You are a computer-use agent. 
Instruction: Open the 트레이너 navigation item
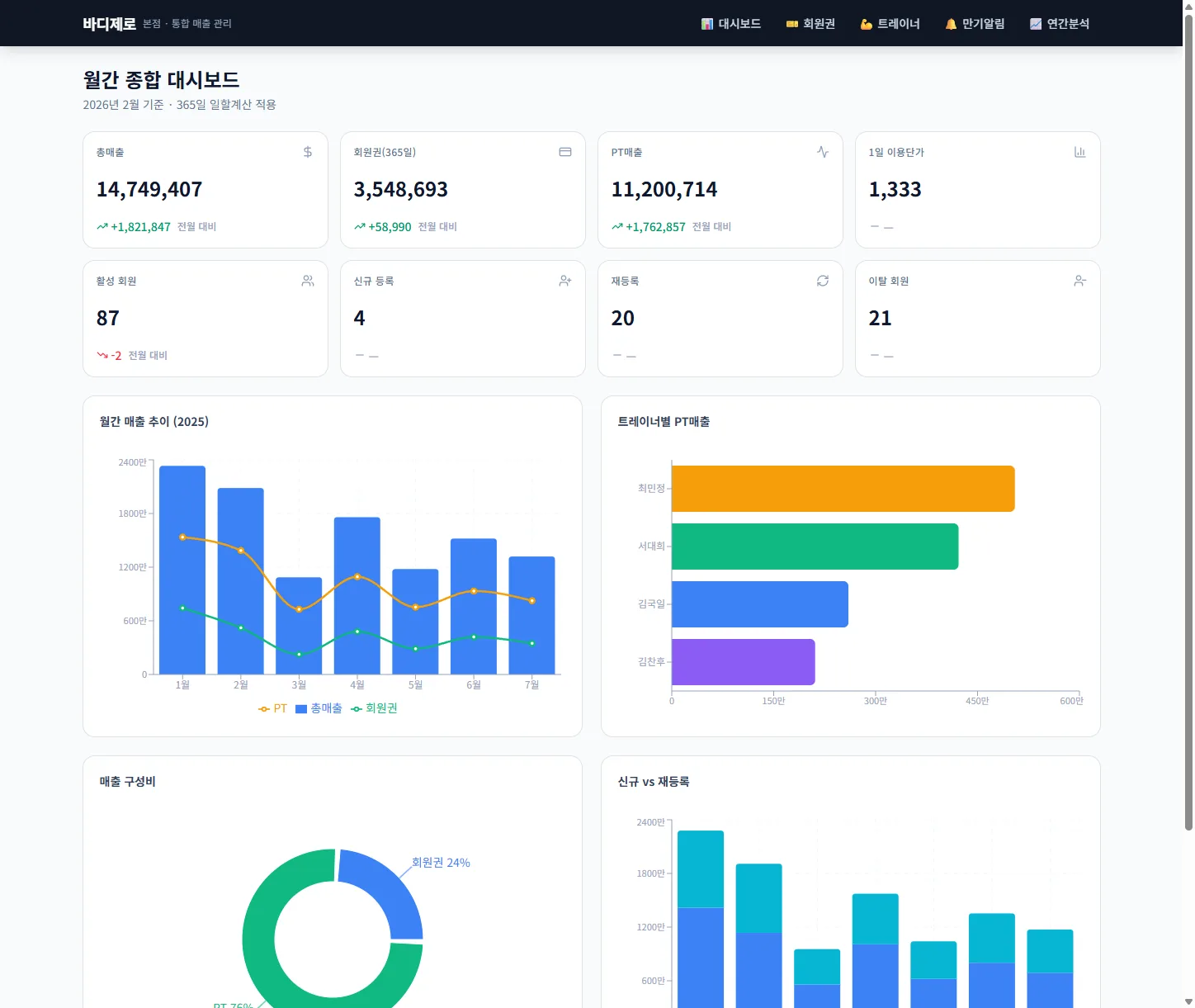click(x=890, y=24)
